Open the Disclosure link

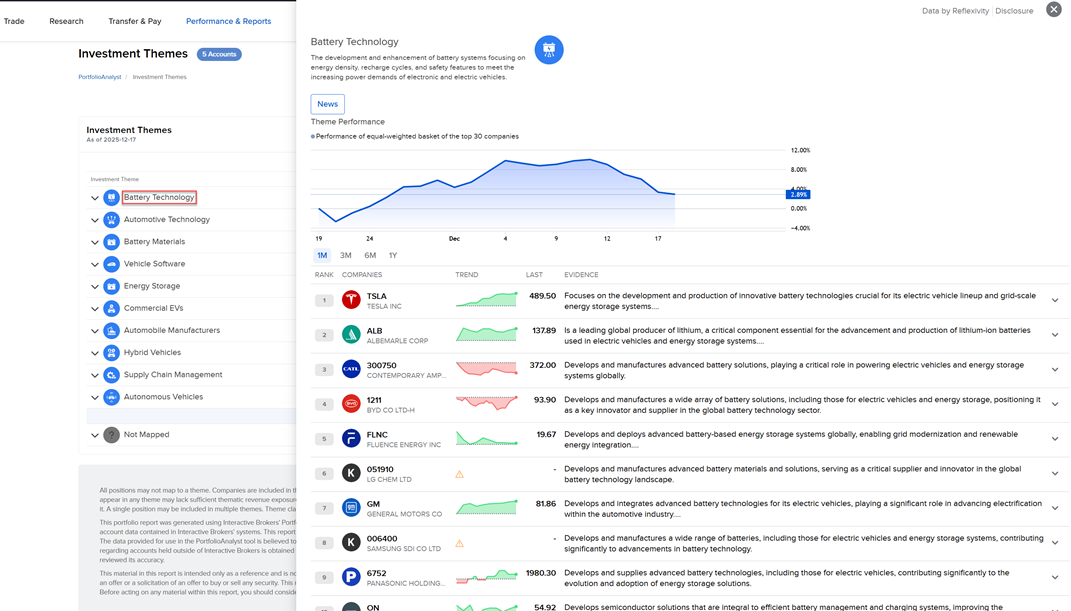coord(1014,11)
